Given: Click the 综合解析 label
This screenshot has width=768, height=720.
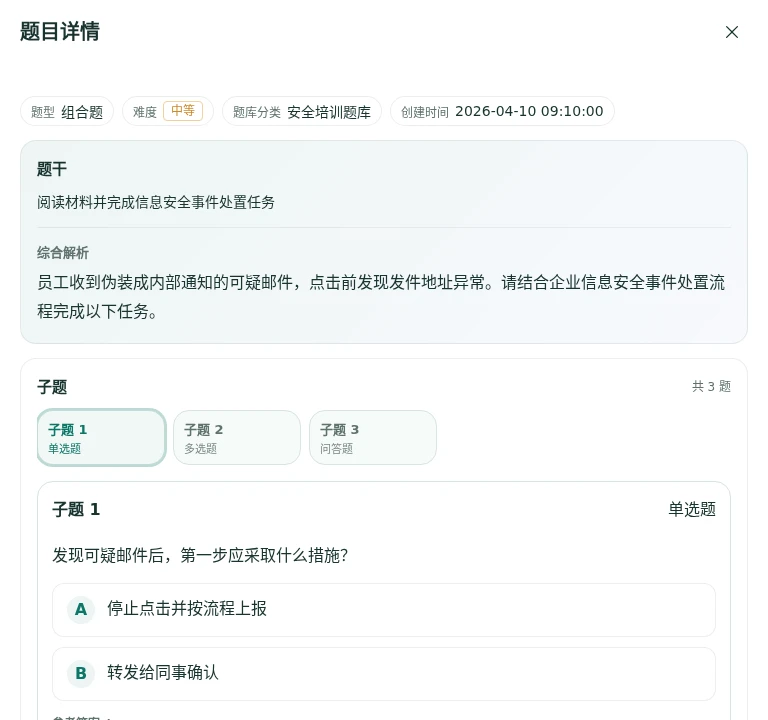Looking at the screenshot, I should (63, 253).
